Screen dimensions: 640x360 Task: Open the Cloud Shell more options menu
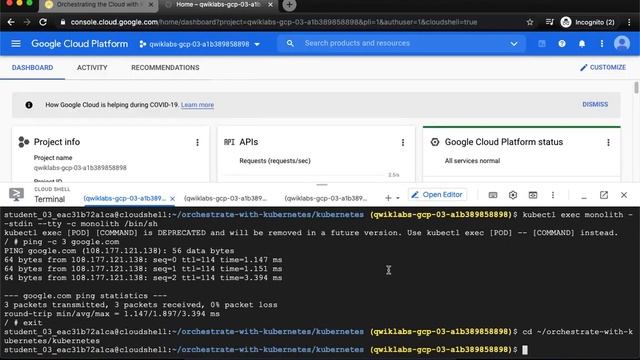tap(553, 195)
